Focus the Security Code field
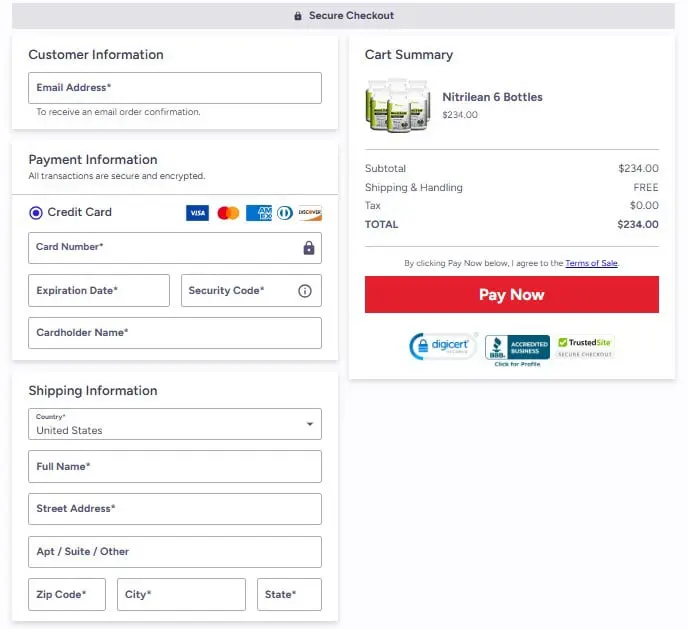Viewport: 688px width, 629px height. [x=251, y=290]
